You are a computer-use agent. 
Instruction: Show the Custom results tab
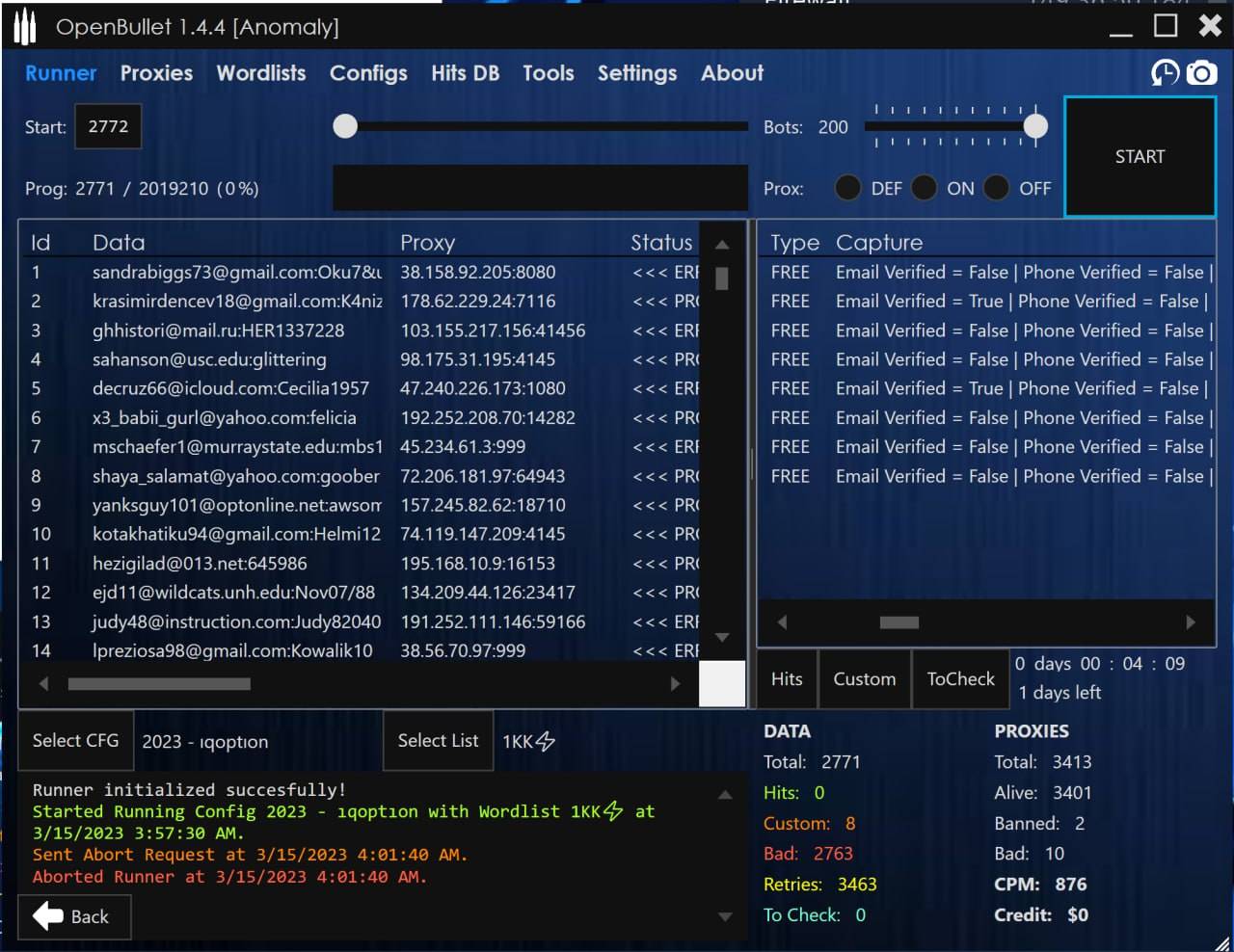(864, 679)
